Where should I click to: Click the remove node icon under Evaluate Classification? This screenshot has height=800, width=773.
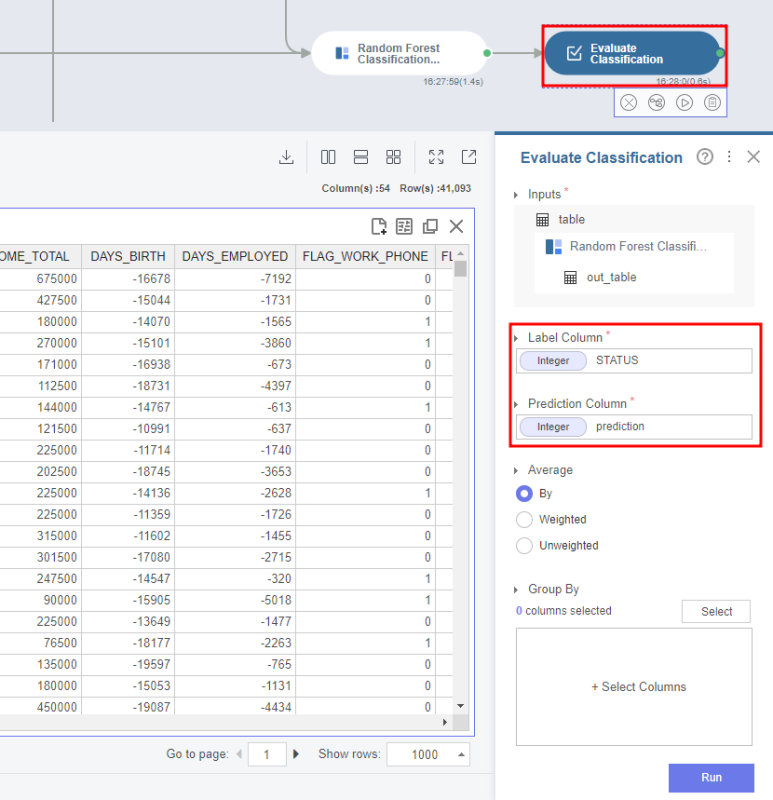pos(629,103)
